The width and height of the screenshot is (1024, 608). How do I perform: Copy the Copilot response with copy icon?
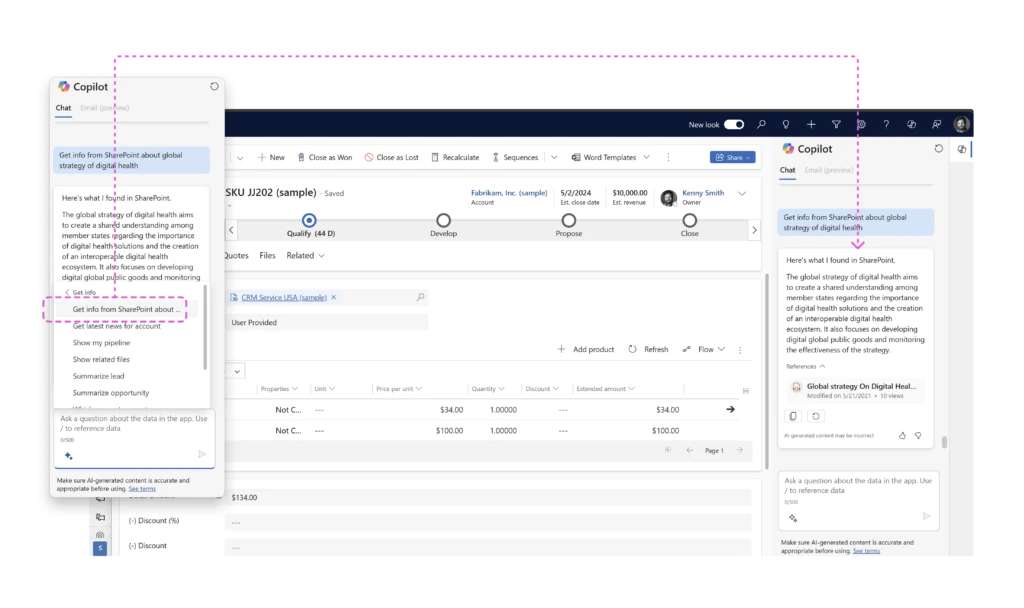pyautogui.click(x=794, y=416)
